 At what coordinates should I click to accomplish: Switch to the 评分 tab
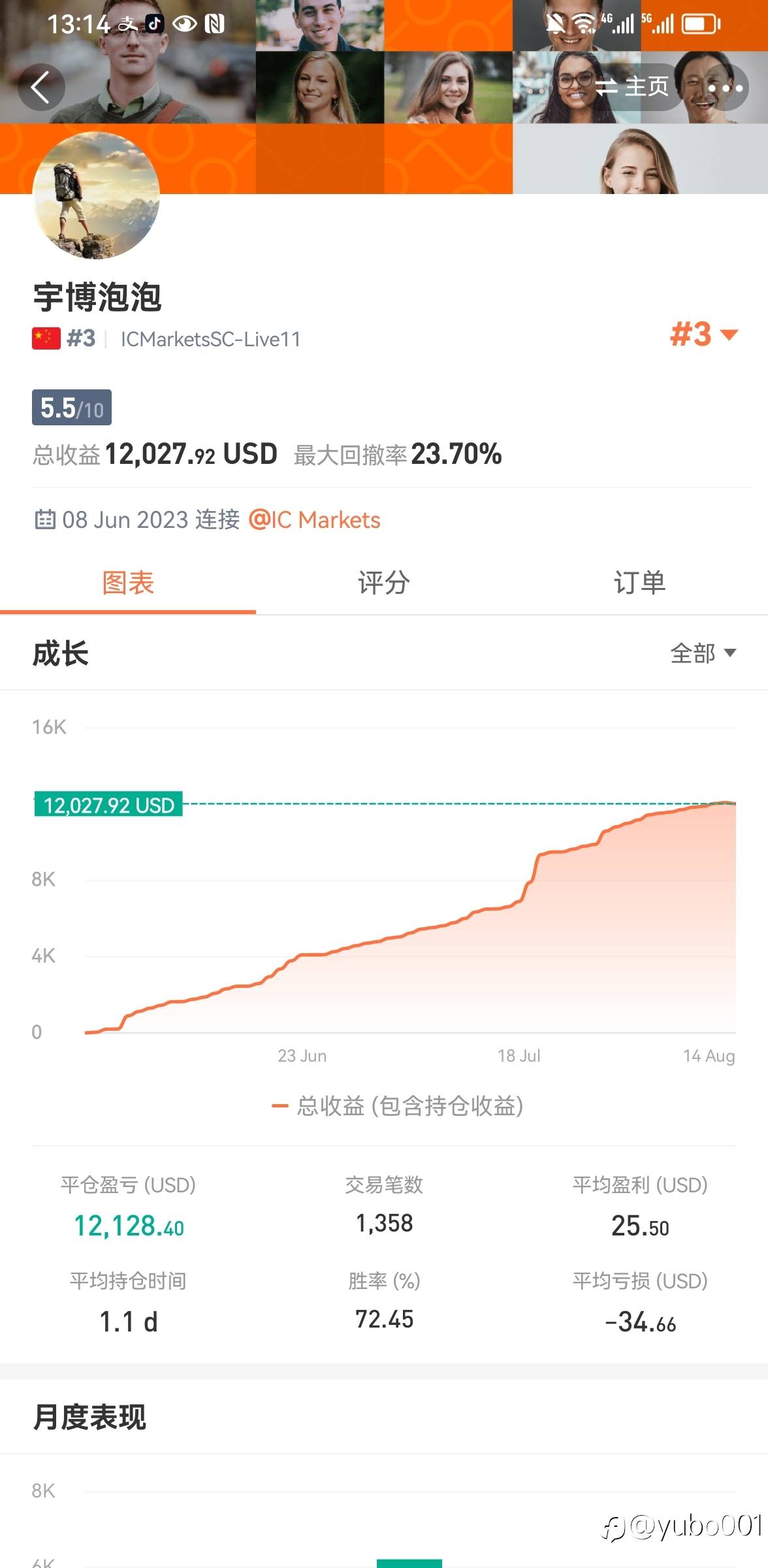pyautogui.click(x=384, y=583)
